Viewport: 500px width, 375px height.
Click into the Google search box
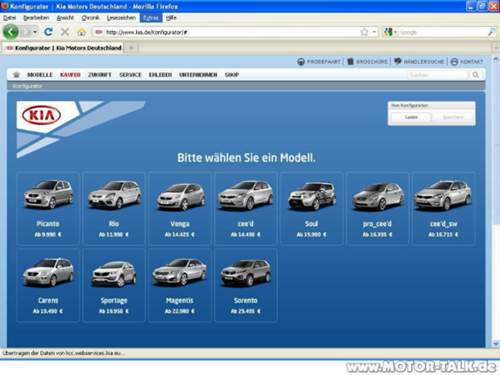[442, 32]
